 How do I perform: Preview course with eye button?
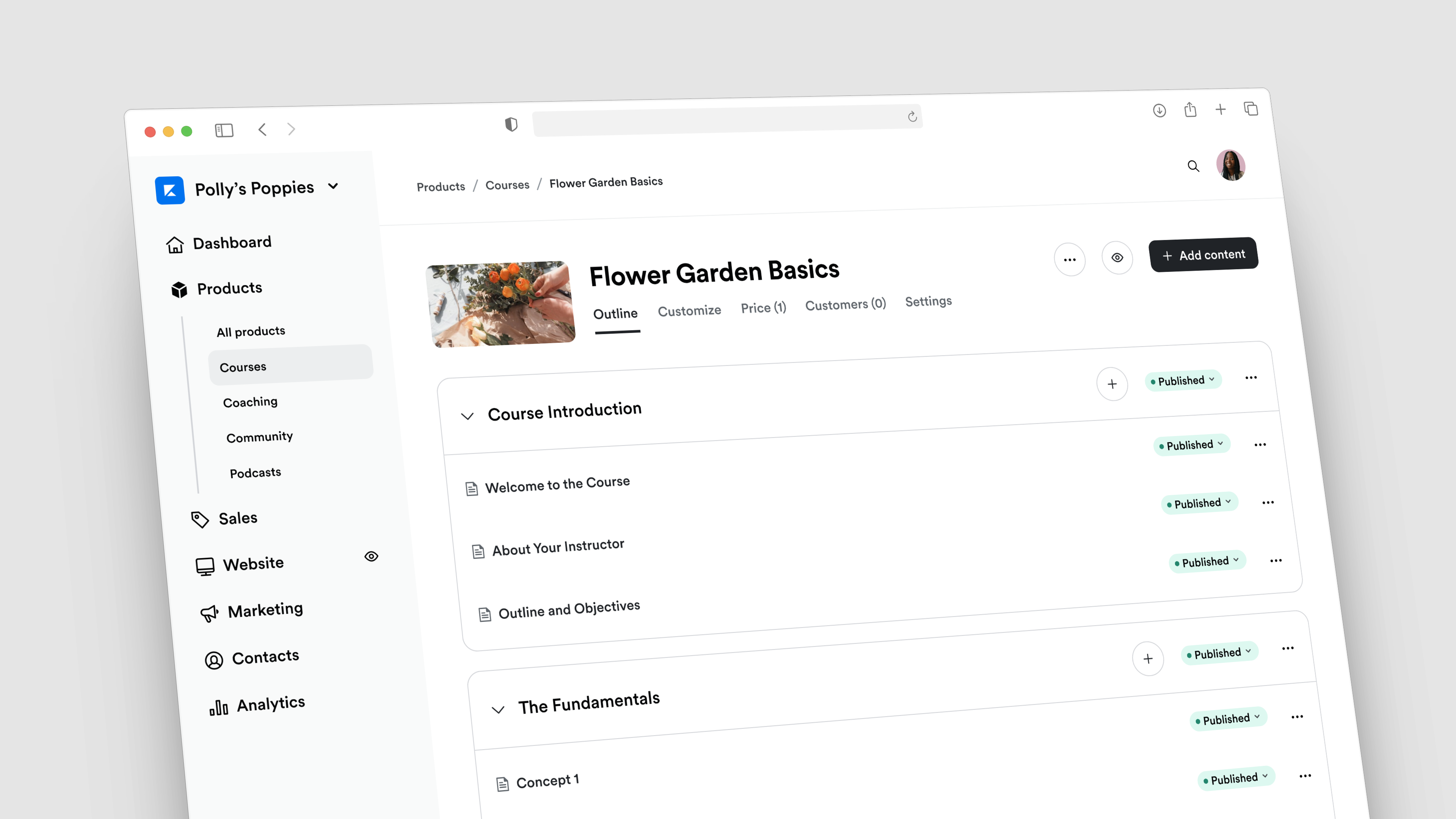tap(1117, 258)
